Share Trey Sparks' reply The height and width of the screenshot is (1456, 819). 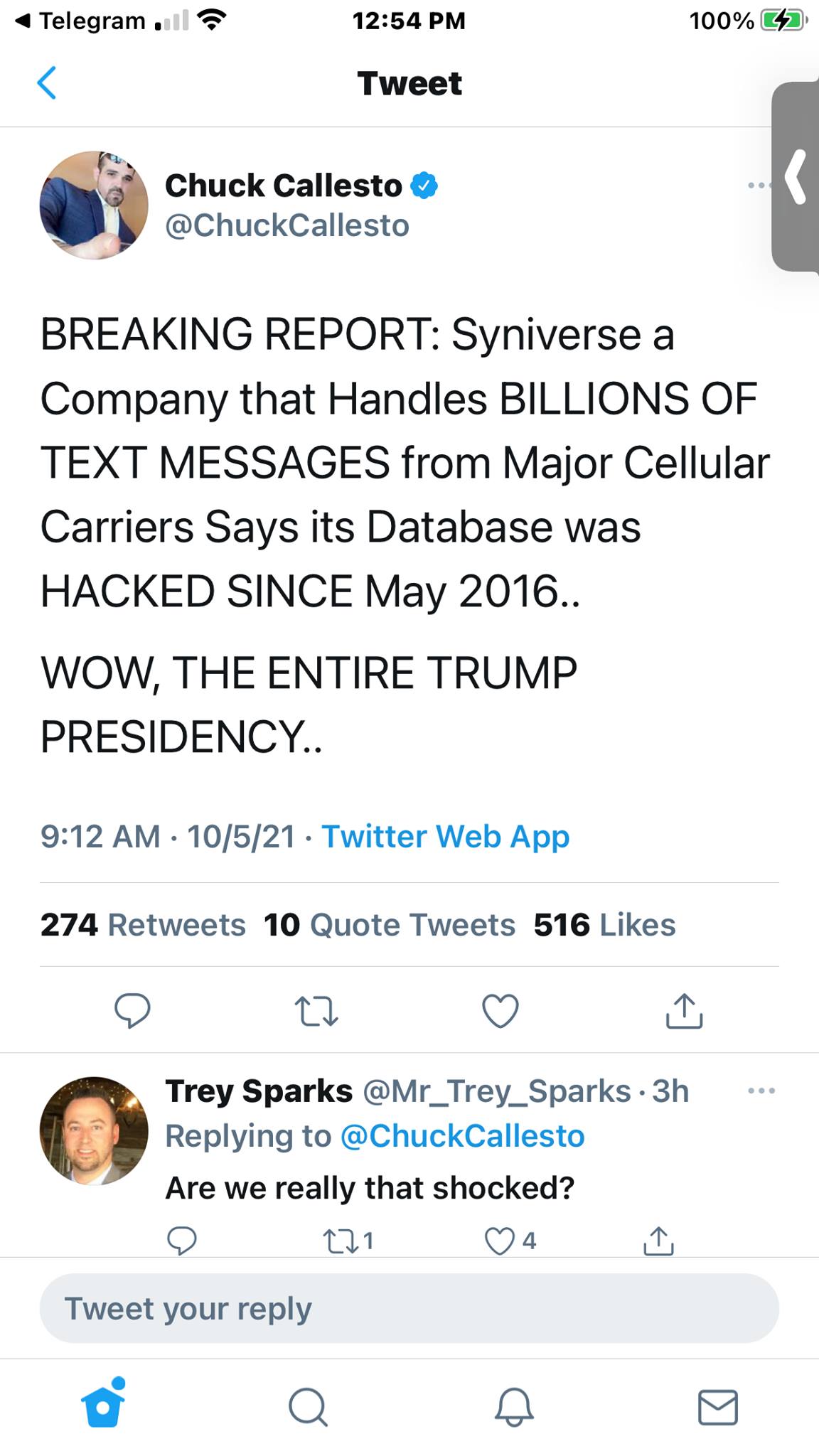click(x=658, y=1241)
